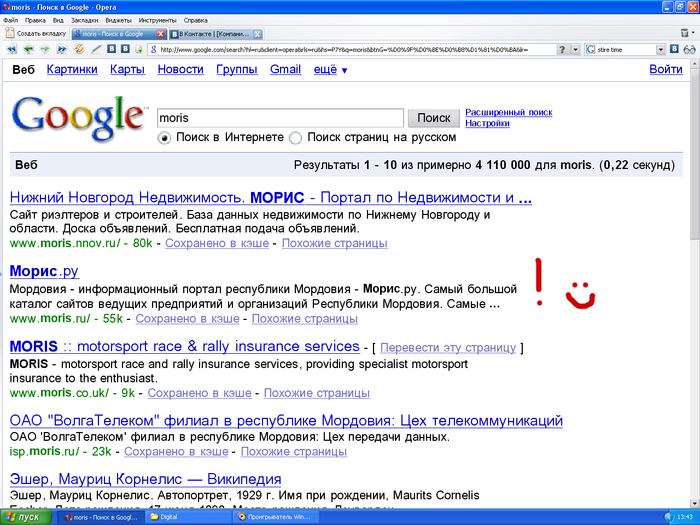The width and height of the screenshot is (700, 525).
Task: Open the Настройки link
Action: point(487,124)
